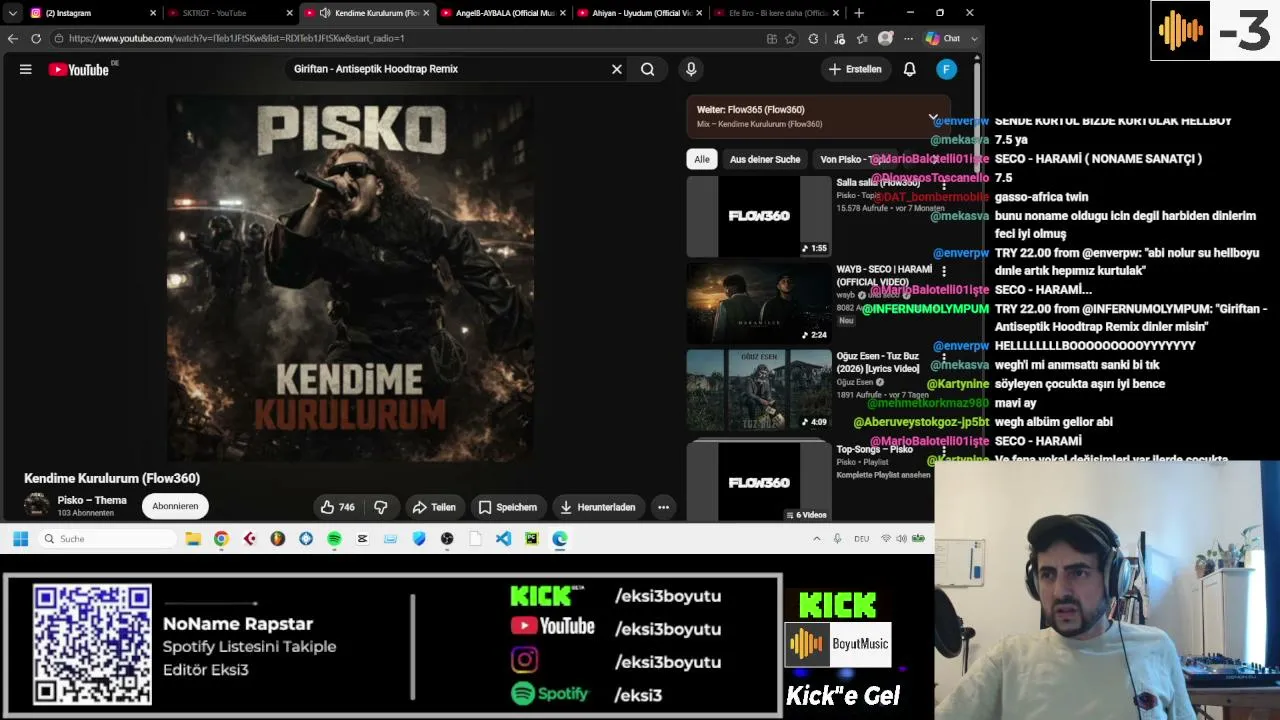Open Visual Studio Code from taskbar
The image size is (1280, 720).
pos(503,538)
